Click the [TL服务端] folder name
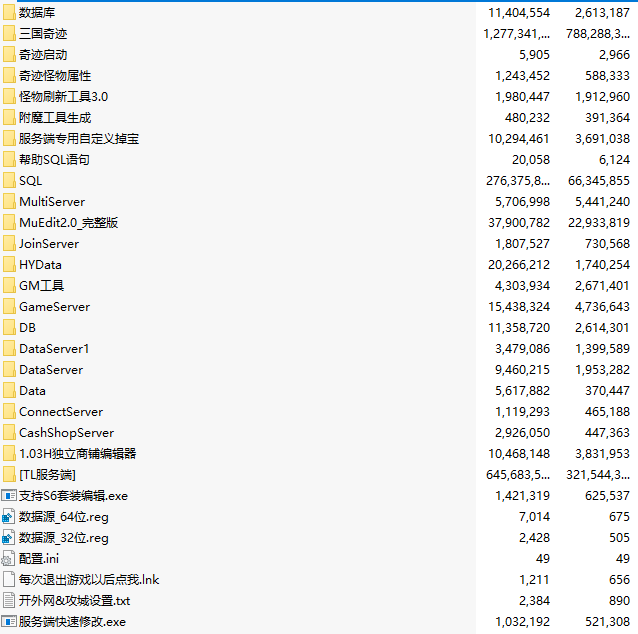This screenshot has width=638, height=634. click(47, 474)
